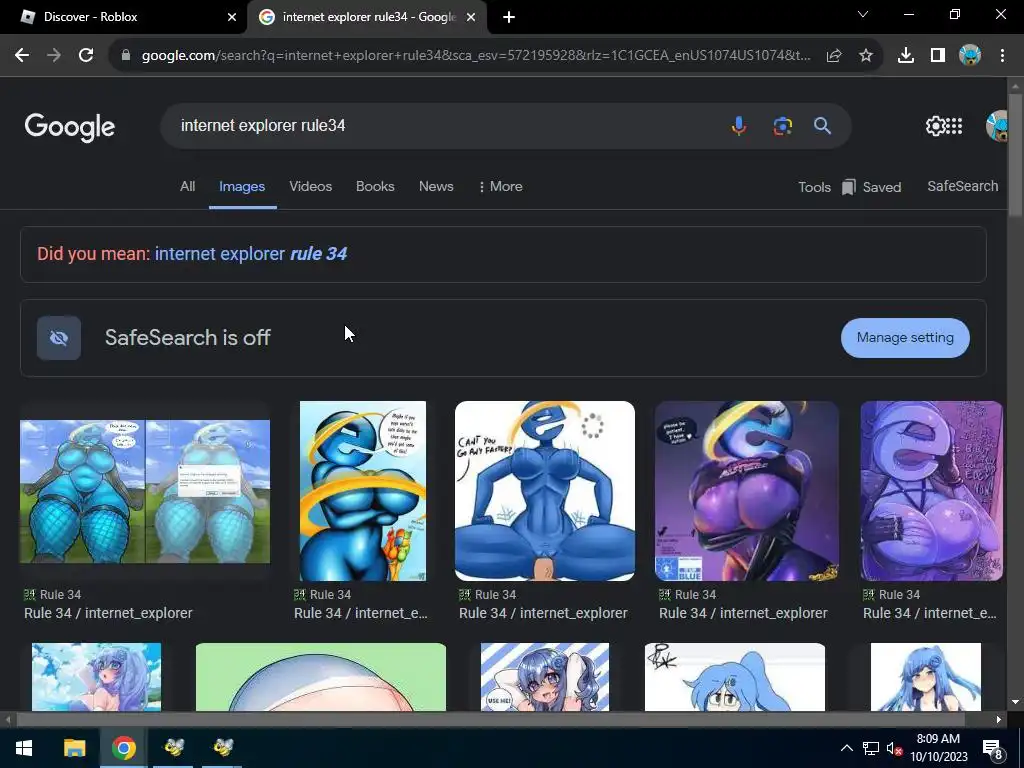
Task: Open the tab search chevron
Action: (x=863, y=14)
